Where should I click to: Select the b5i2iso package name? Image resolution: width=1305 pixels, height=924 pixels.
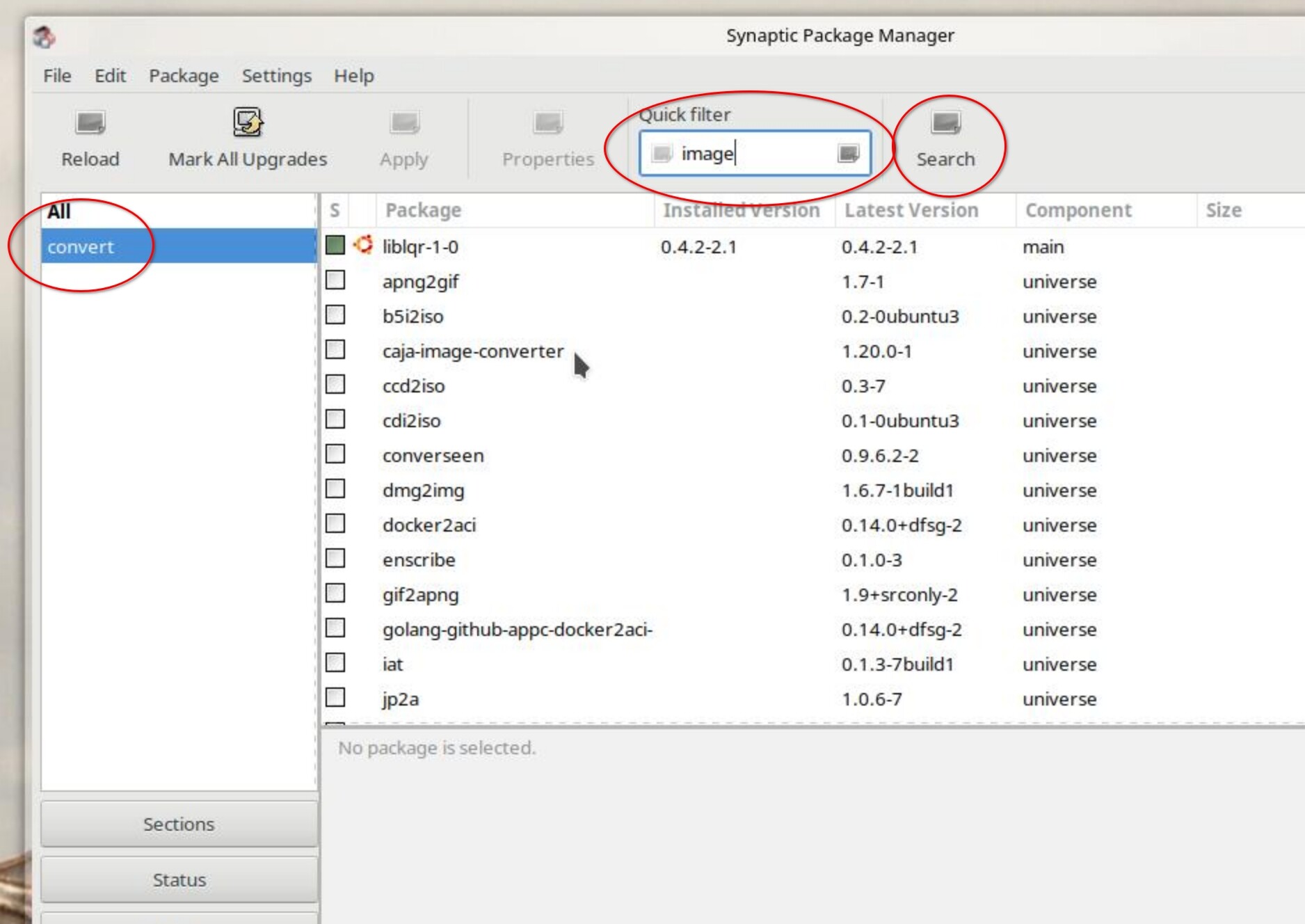413,317
